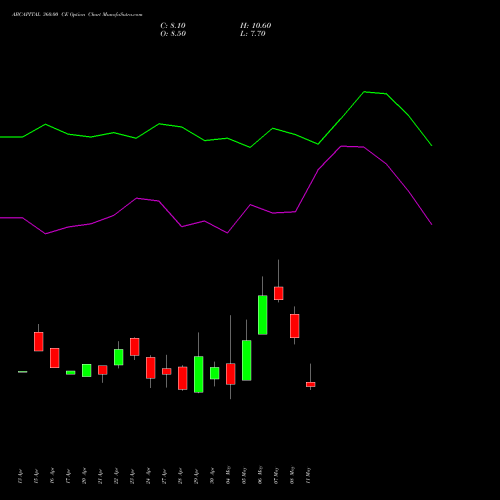The width and height of the screenshot is (500, 500).
Task: Click the 08 May date label
Action: [x=292, y=475]
